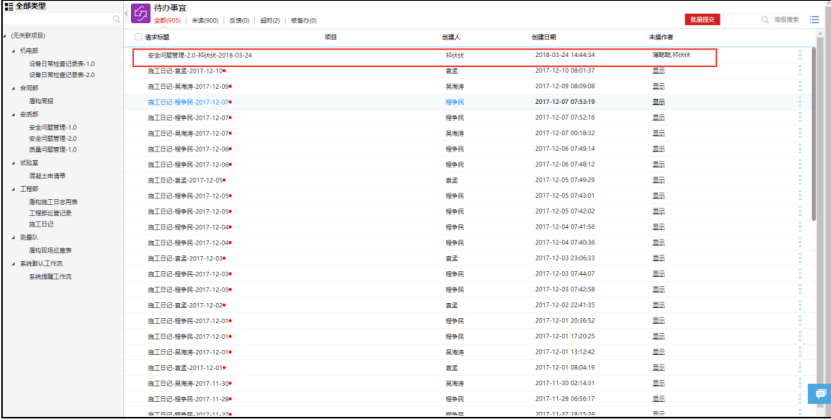Select 设备日常检查记录表-1.0 in the tree
This screenshot has width=831, height=420.
pos(62,64)
